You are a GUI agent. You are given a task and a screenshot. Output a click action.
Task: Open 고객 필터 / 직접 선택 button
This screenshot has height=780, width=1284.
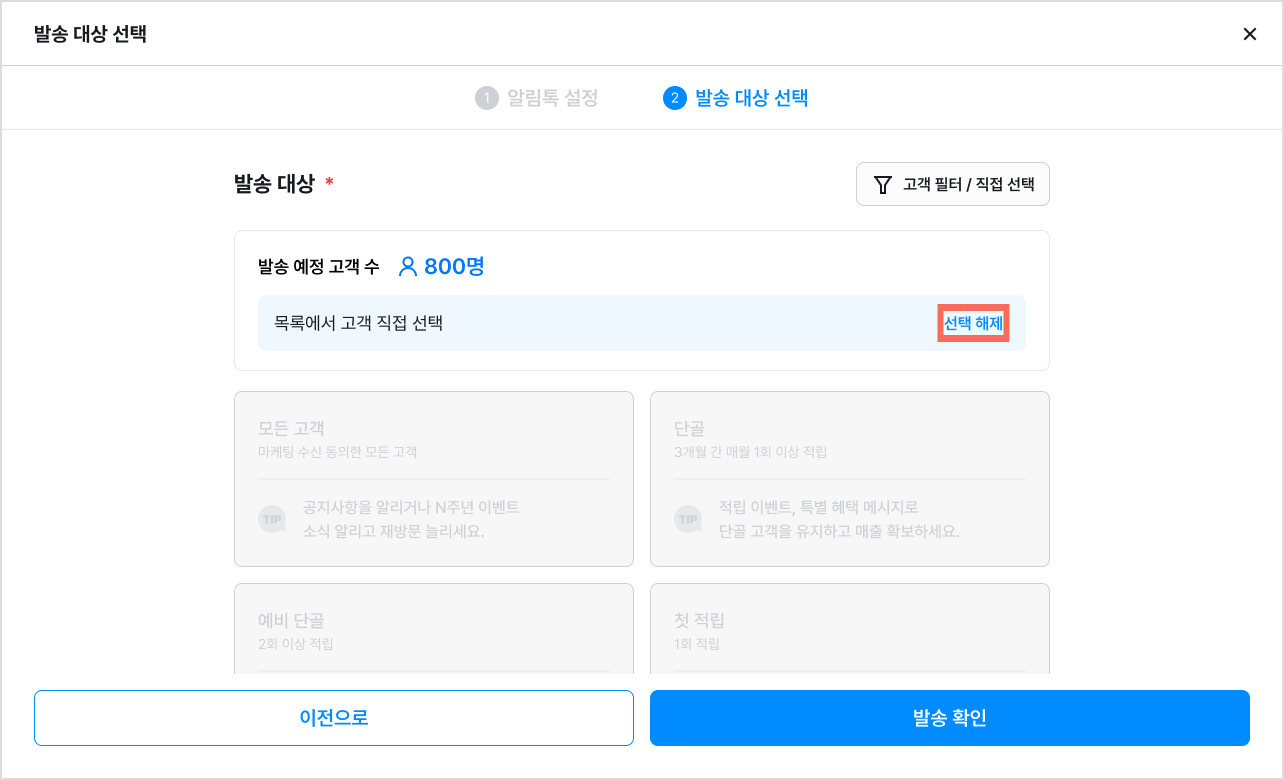(952, 184)
